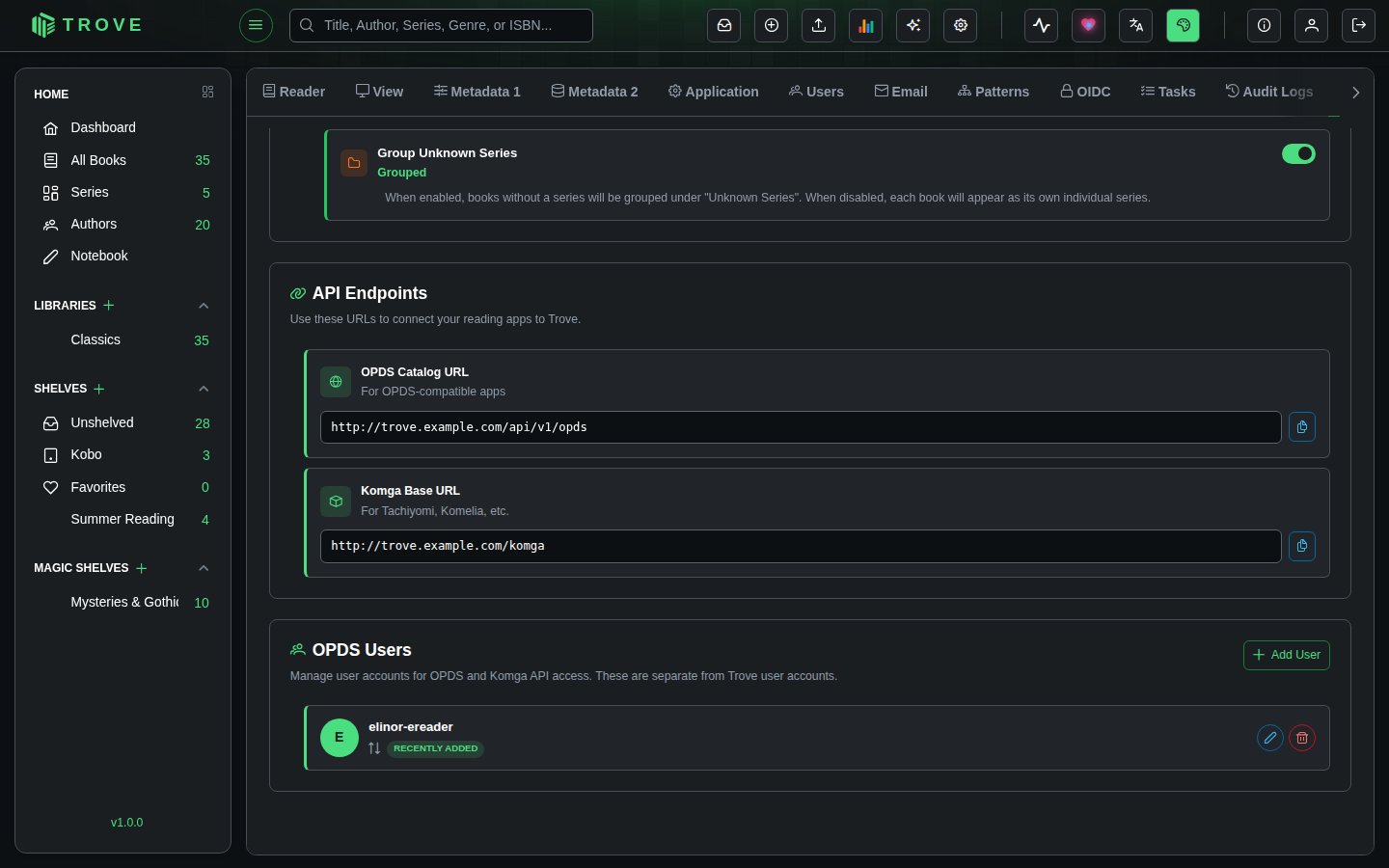
Task: Open the Classics library
Action: (123, 339)
